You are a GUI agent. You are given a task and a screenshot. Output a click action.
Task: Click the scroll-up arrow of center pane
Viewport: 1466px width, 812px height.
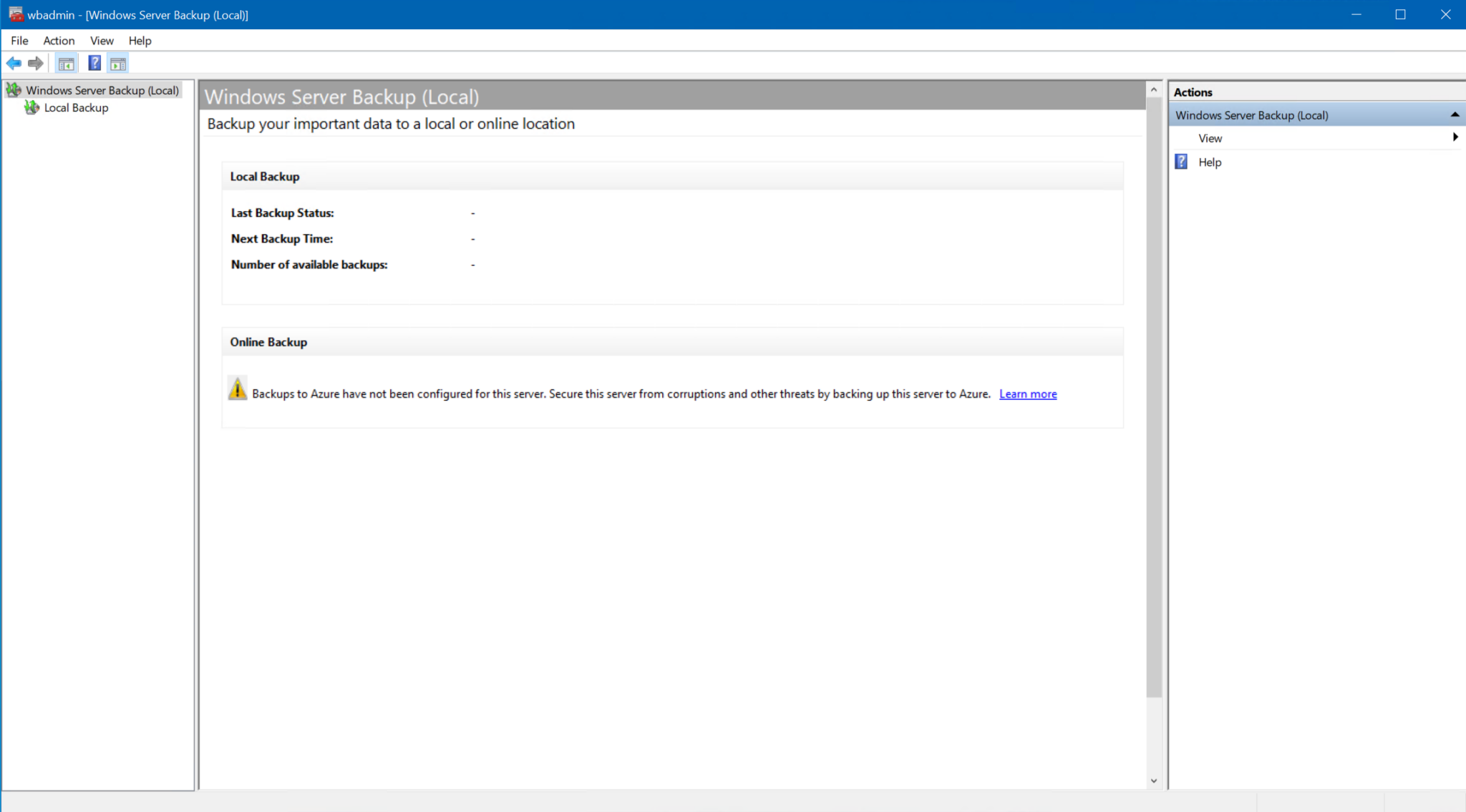click(1153, 90)
